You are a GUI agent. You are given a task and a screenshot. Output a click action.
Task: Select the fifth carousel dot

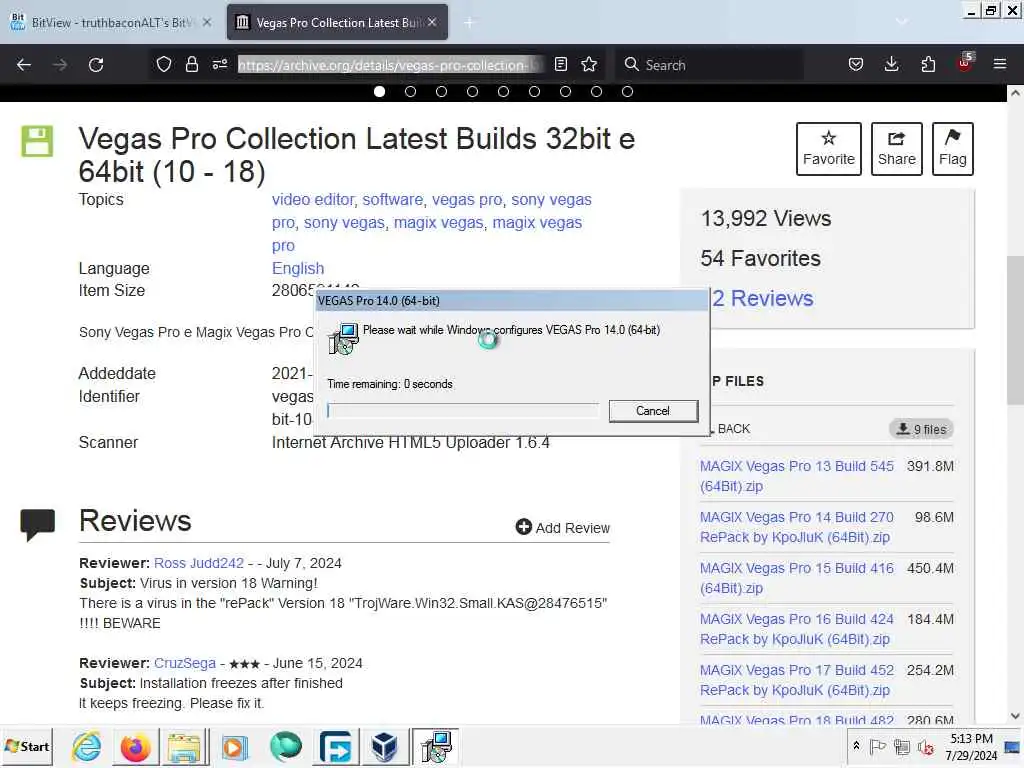click(504, 91)
